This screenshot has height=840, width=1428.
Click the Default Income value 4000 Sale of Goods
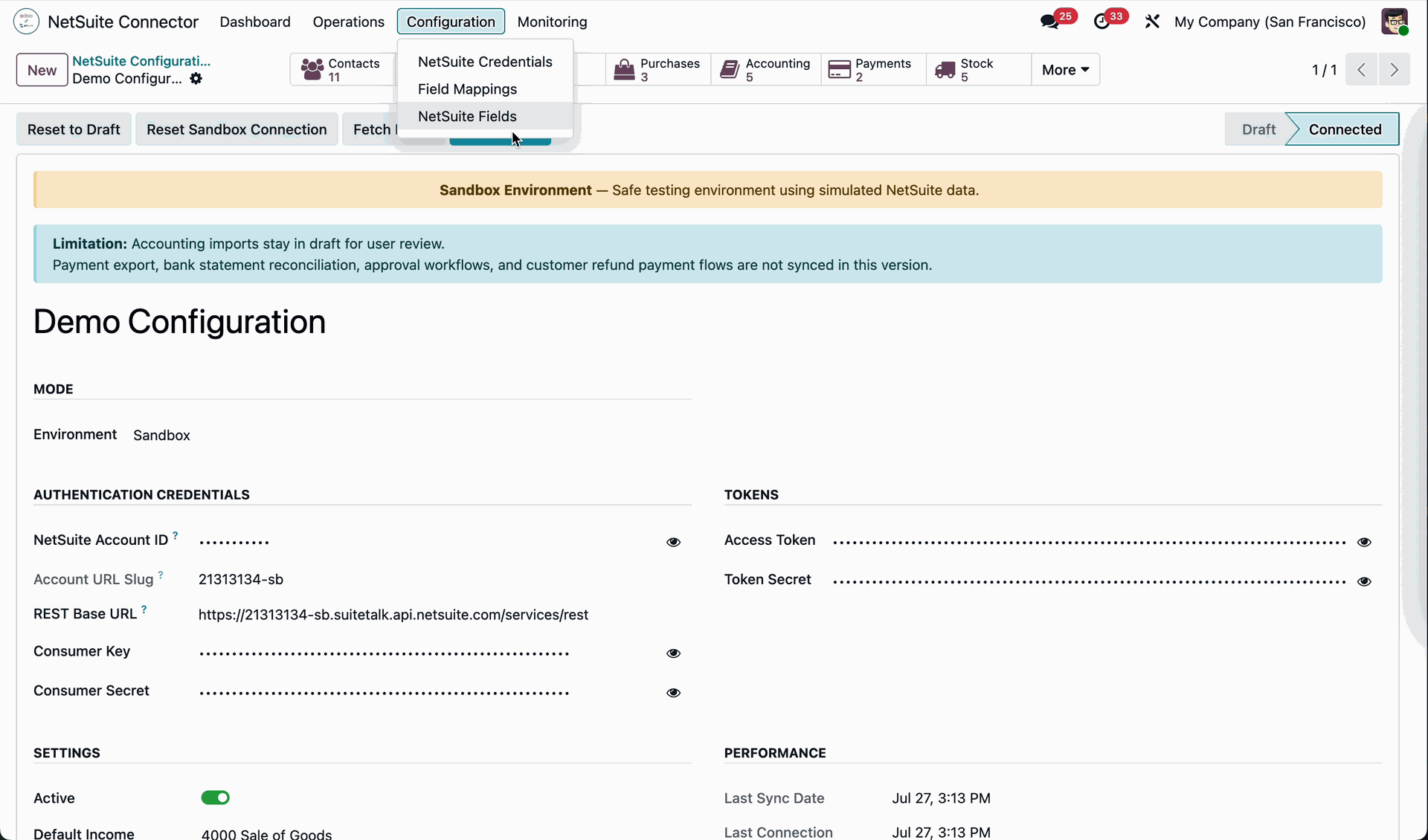click(266, 833)
